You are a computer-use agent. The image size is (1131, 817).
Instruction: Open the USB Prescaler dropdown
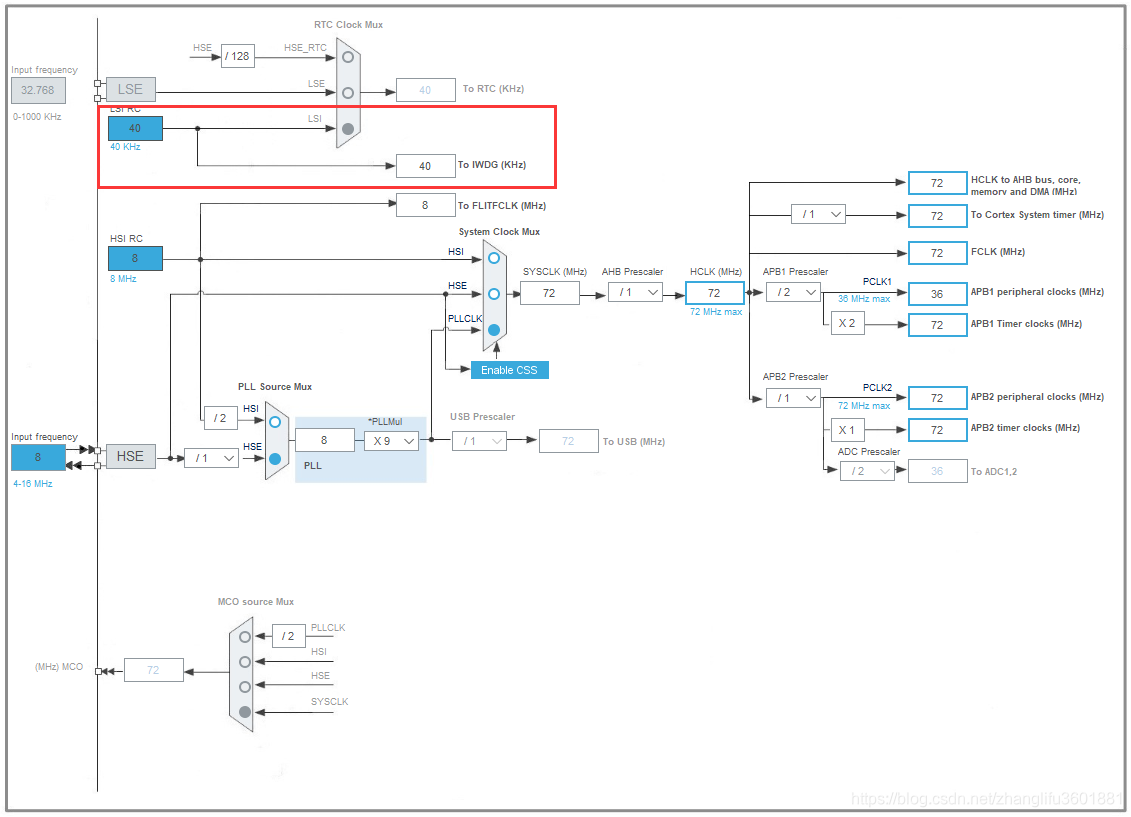(x=480, y=441)
